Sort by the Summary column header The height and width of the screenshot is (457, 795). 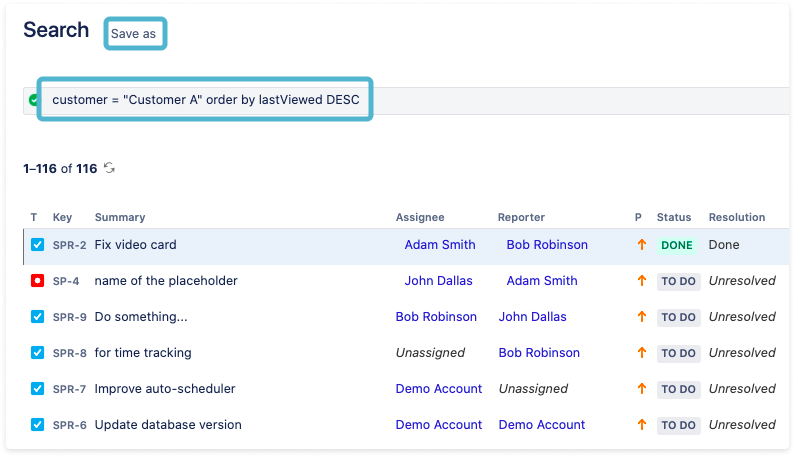point(119,217)
